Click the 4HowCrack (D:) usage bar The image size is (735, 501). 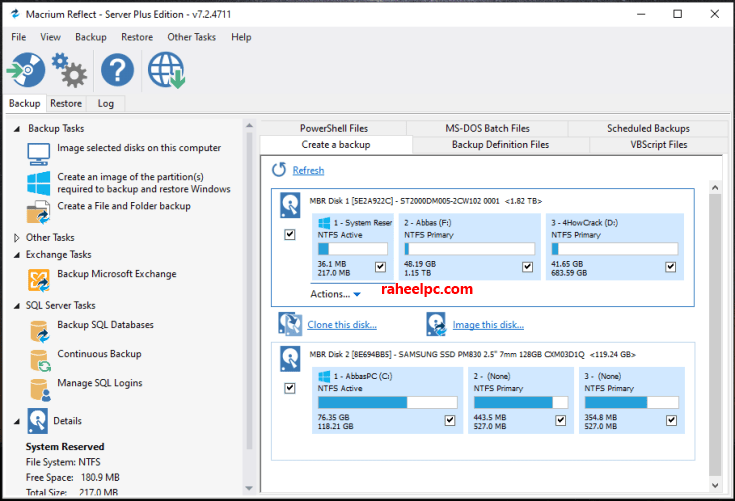tap(615, 248)
